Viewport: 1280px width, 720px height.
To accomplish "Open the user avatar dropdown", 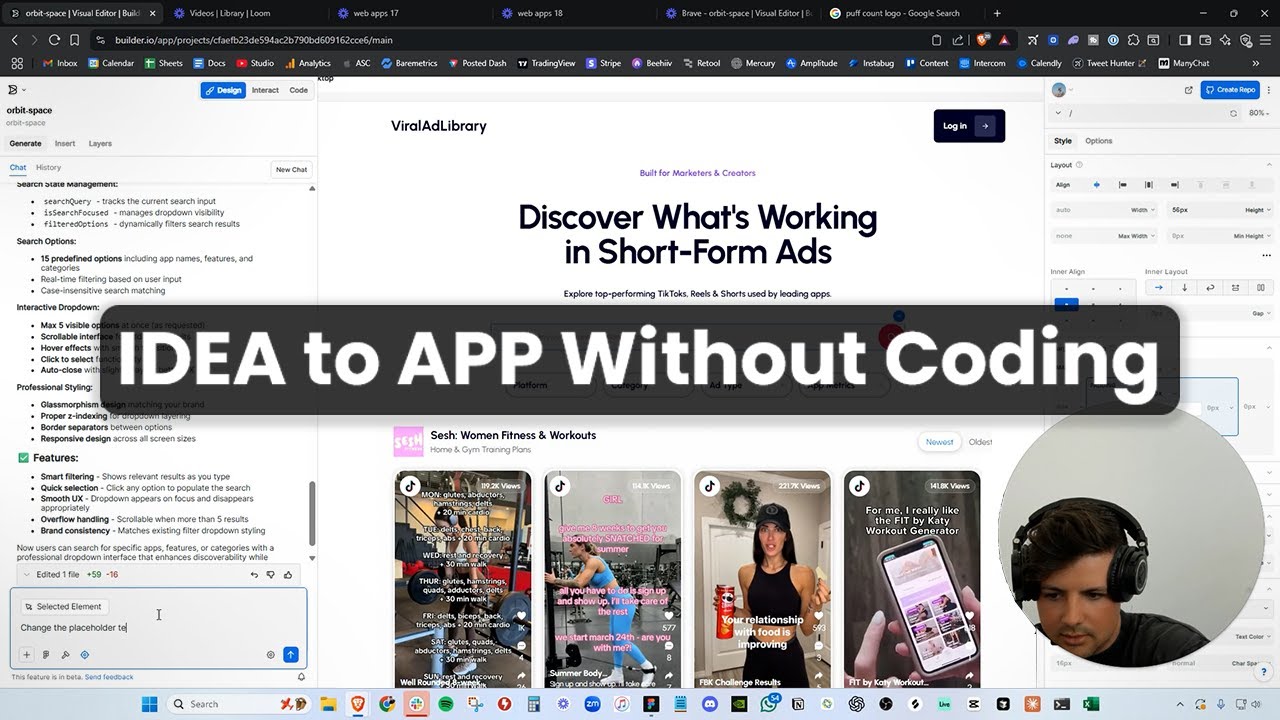I will 1064,90.
